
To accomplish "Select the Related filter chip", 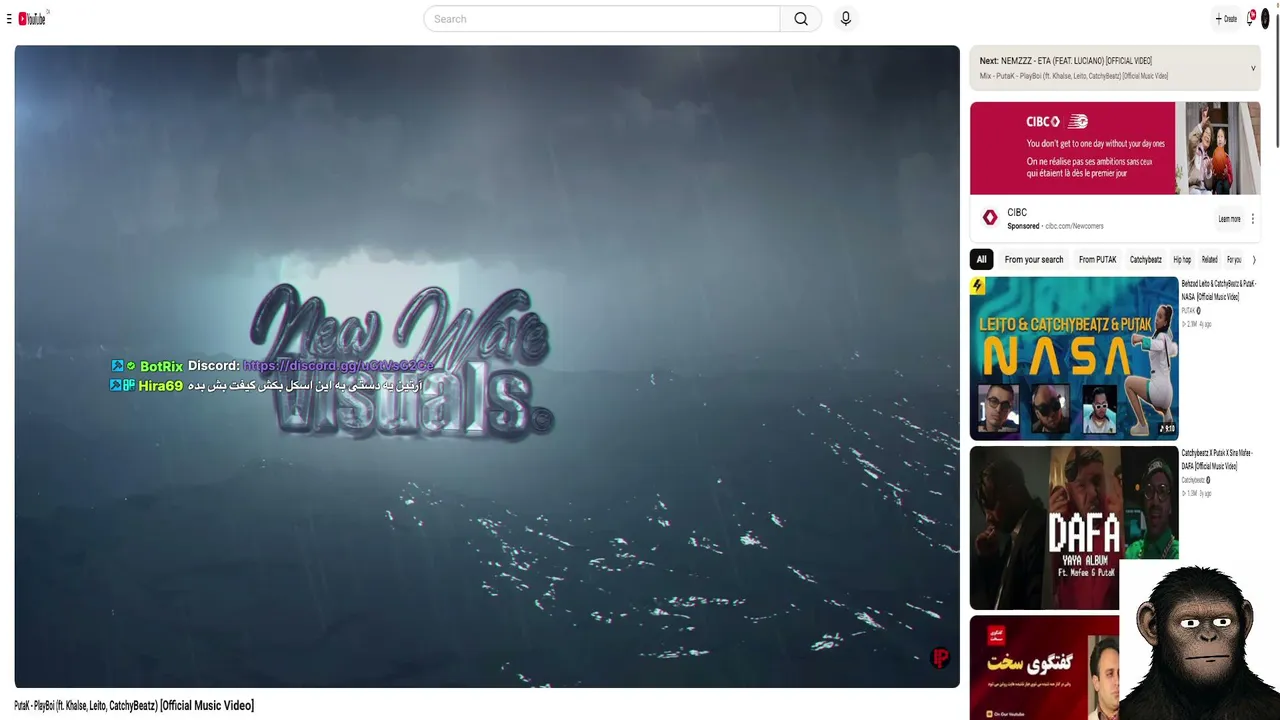I will [x=1210, y=260].
